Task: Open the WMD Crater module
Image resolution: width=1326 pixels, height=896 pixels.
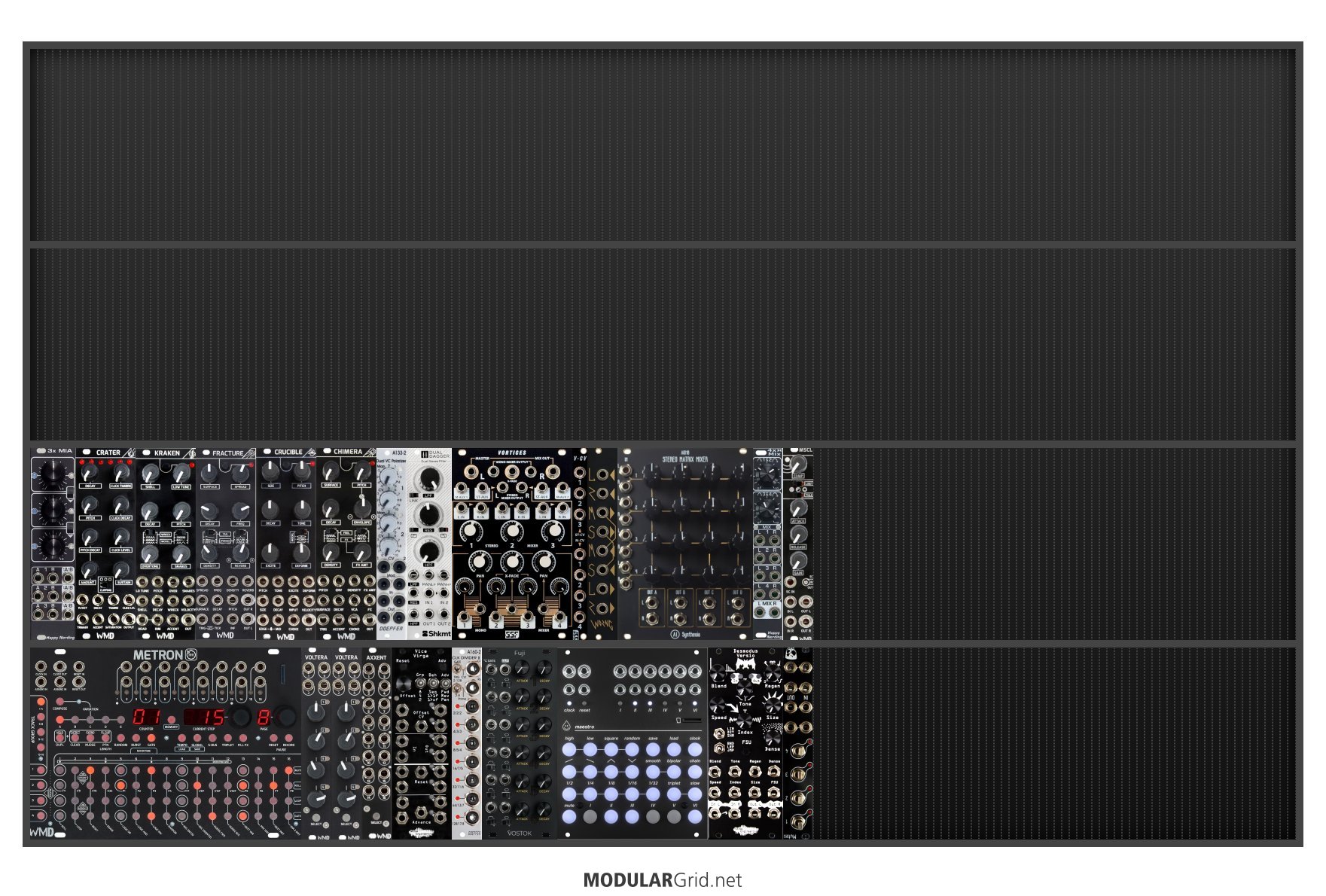Action: point(105,544)
